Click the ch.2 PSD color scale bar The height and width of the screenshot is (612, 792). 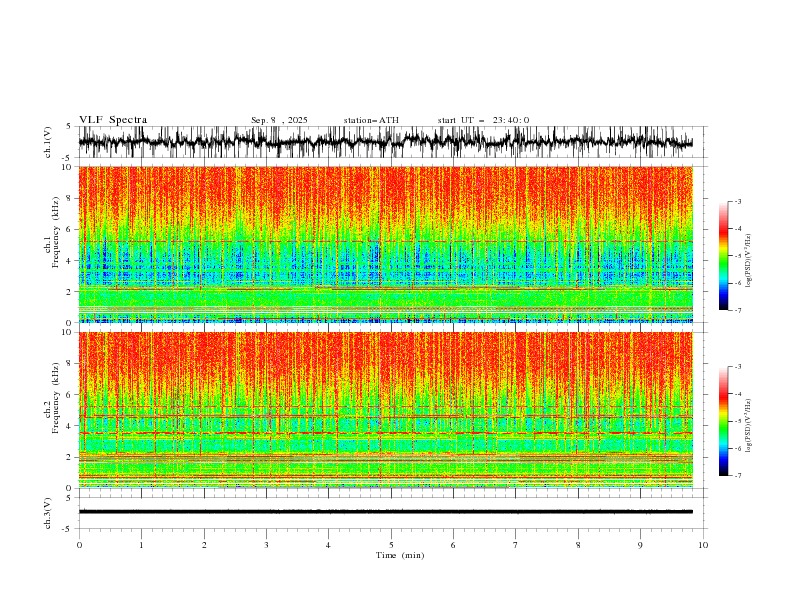[x=723, y=421]
